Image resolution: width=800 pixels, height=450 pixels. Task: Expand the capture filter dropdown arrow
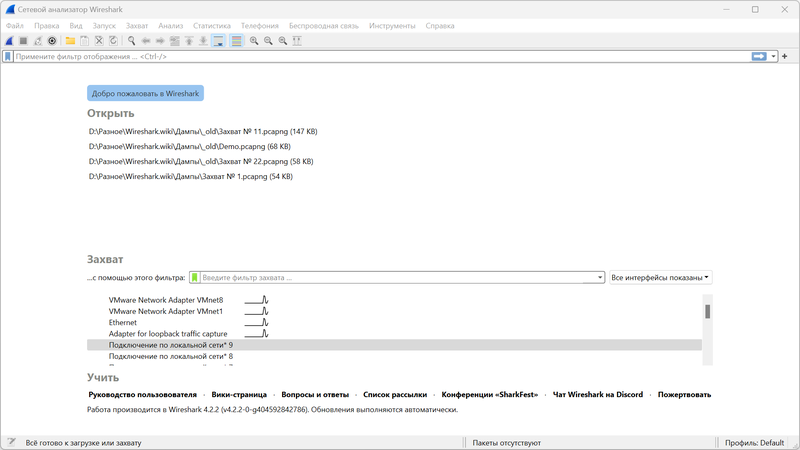(x=600, y=278)
